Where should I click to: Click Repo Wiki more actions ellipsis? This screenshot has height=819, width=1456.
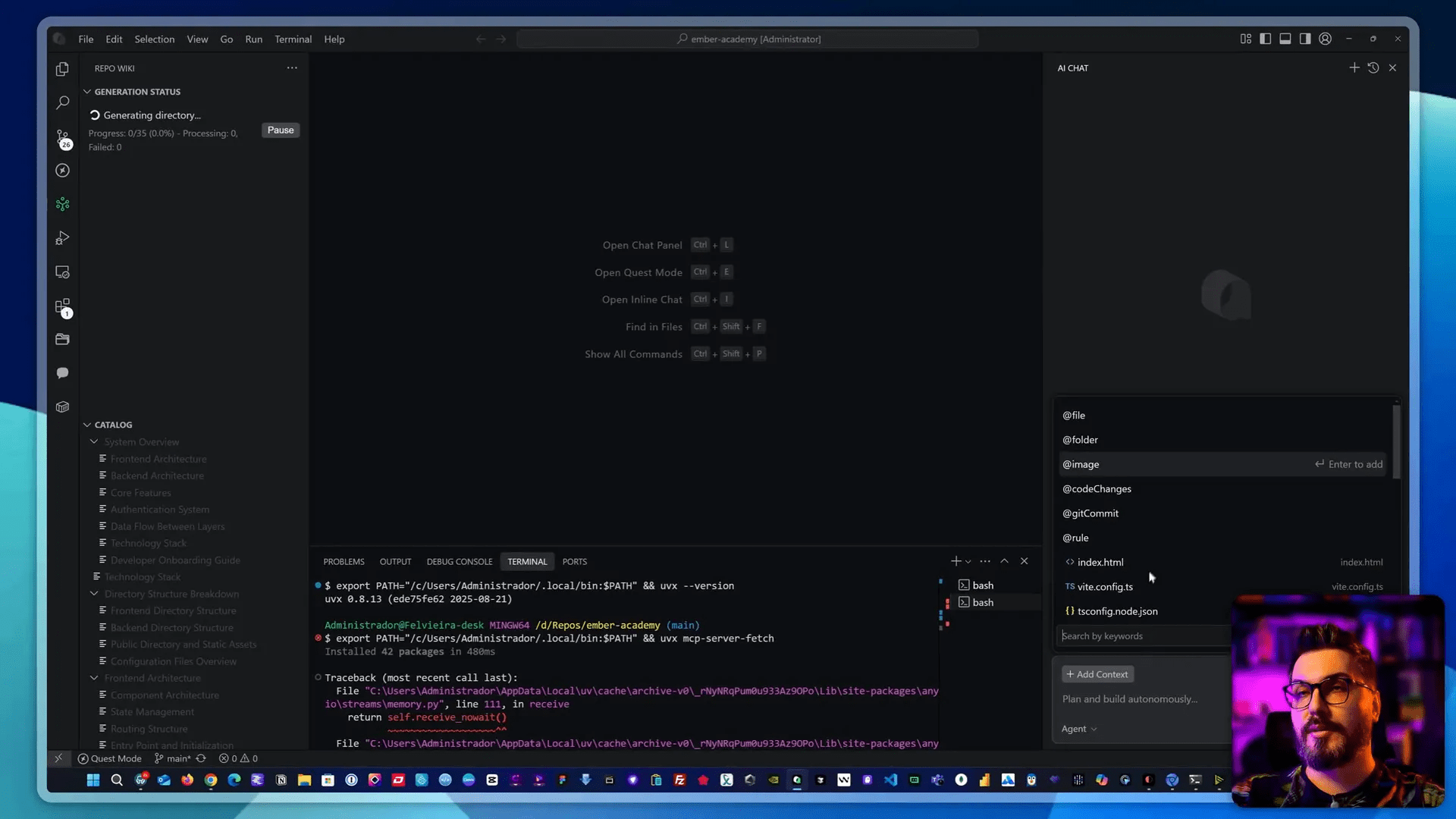(292, 67)
